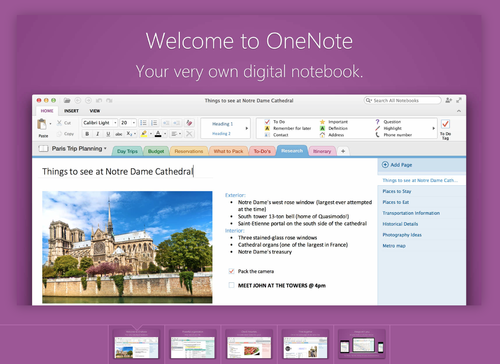Apply a bulleted list
The image size is (500, 364).
pyautogui.click(x=143, y=123)
